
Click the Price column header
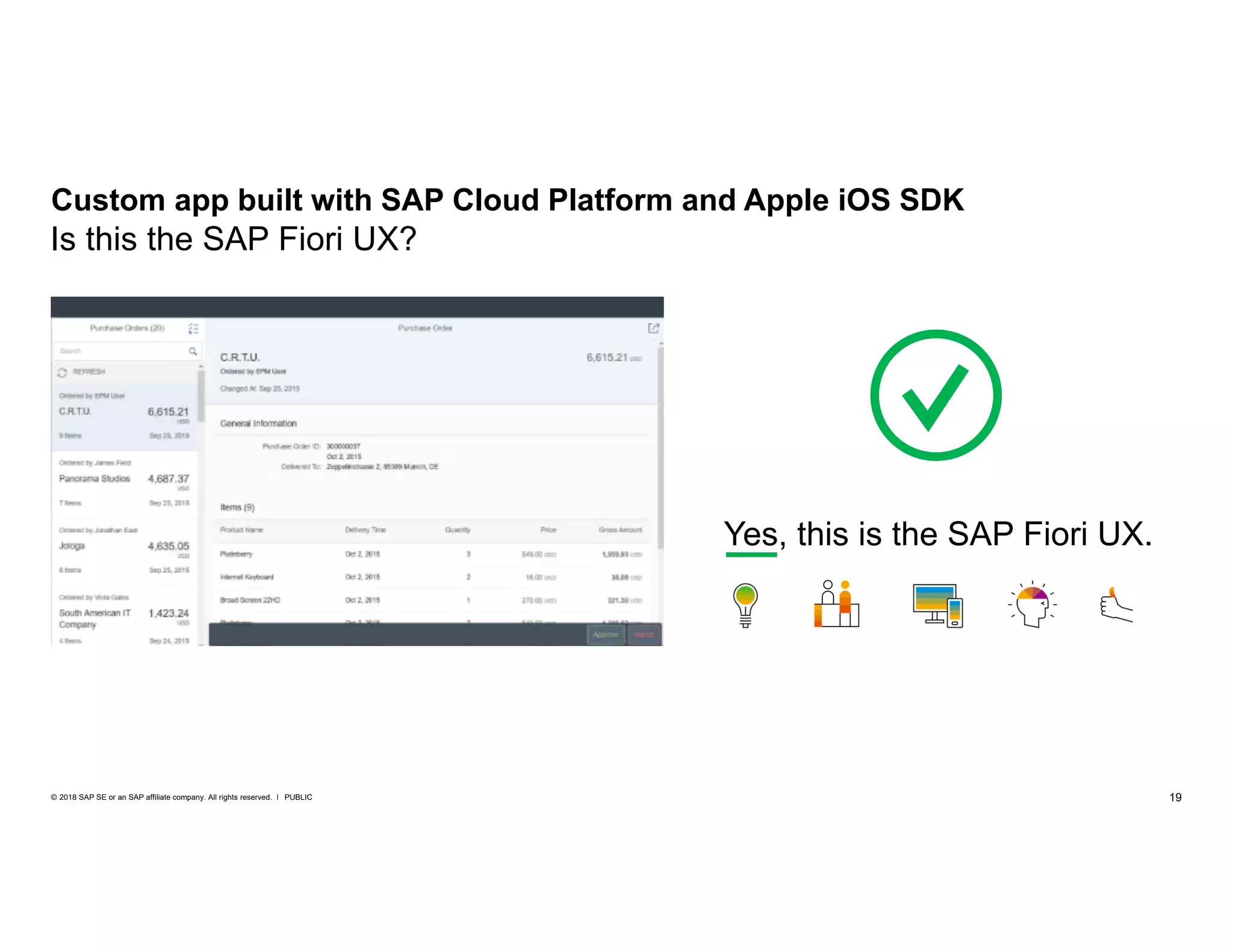tap(548, 530)
